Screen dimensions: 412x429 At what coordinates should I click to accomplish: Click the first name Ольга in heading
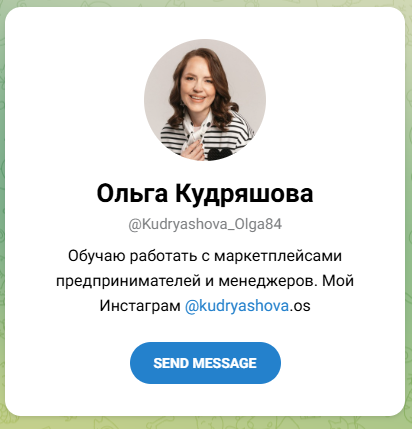coord(132,193)
